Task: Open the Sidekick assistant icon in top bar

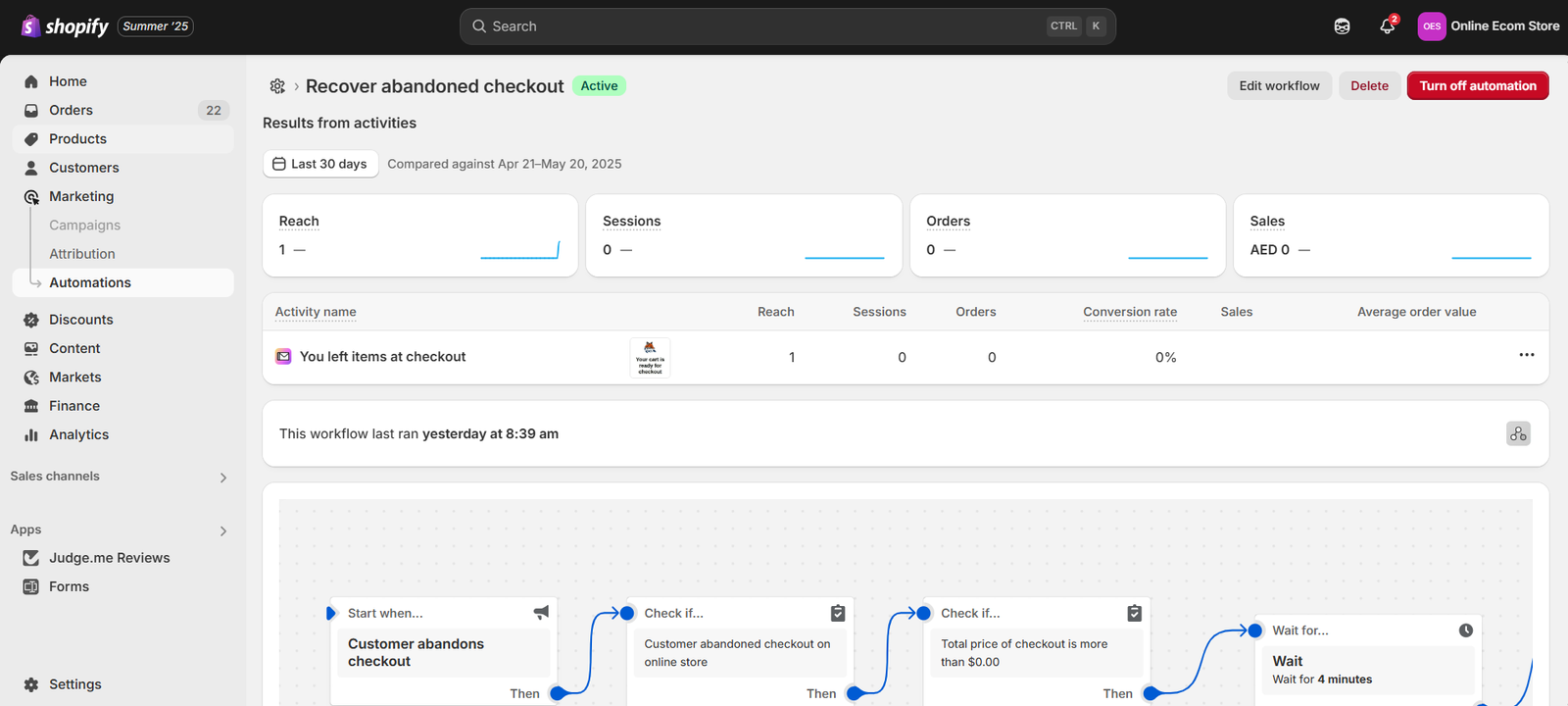Action: tap(1342, 26)
